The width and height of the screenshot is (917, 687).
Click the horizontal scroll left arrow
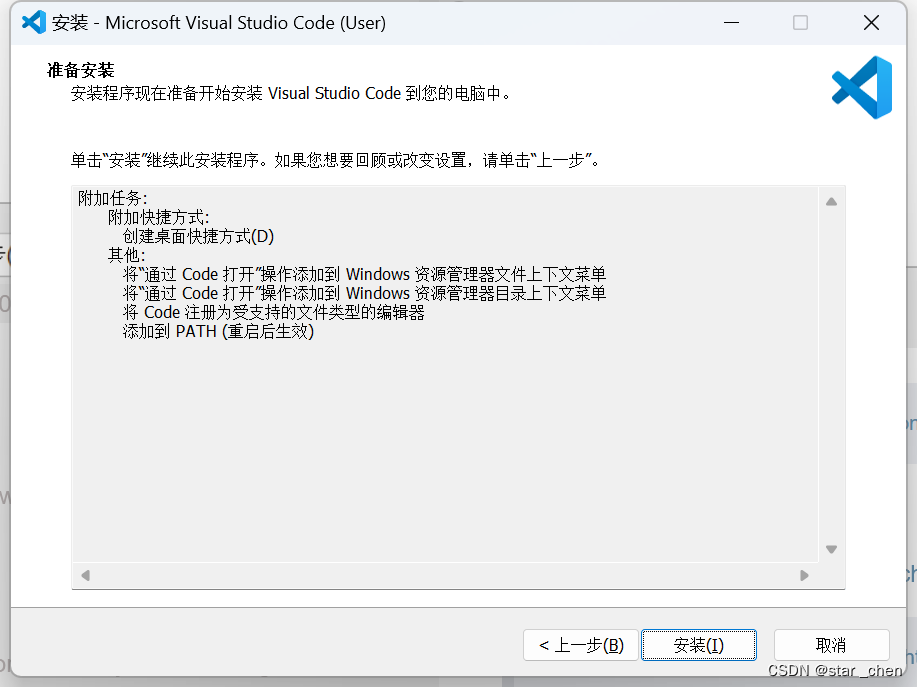click(85, 575)
